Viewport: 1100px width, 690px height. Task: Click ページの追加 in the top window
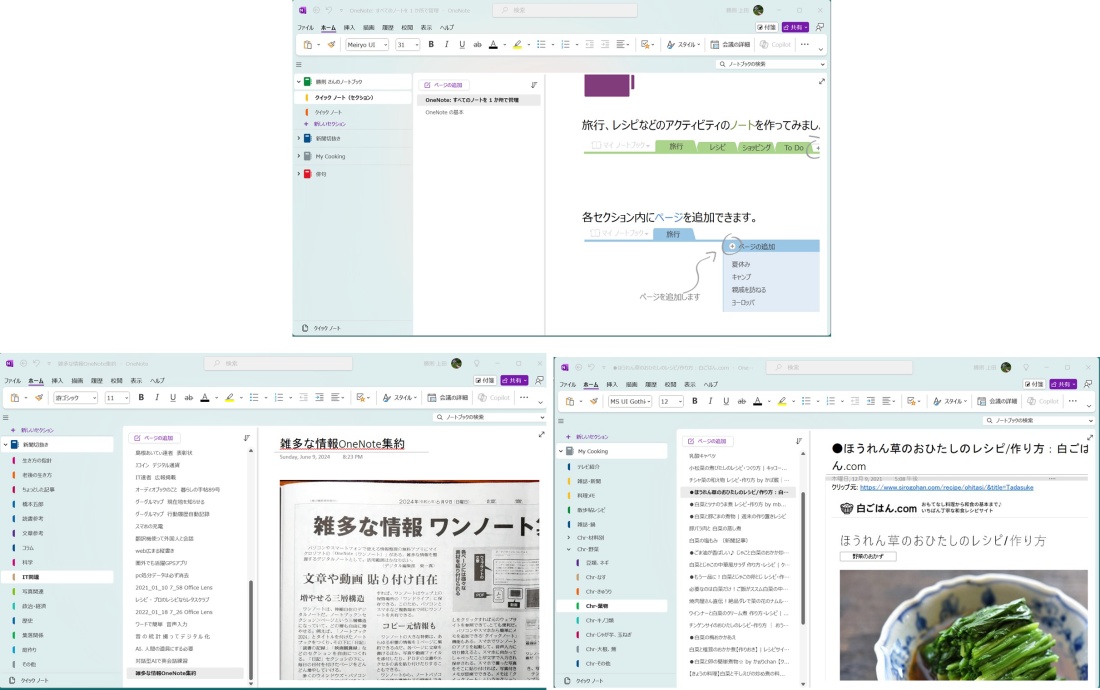pyautogui.click(x=444, y=85)
